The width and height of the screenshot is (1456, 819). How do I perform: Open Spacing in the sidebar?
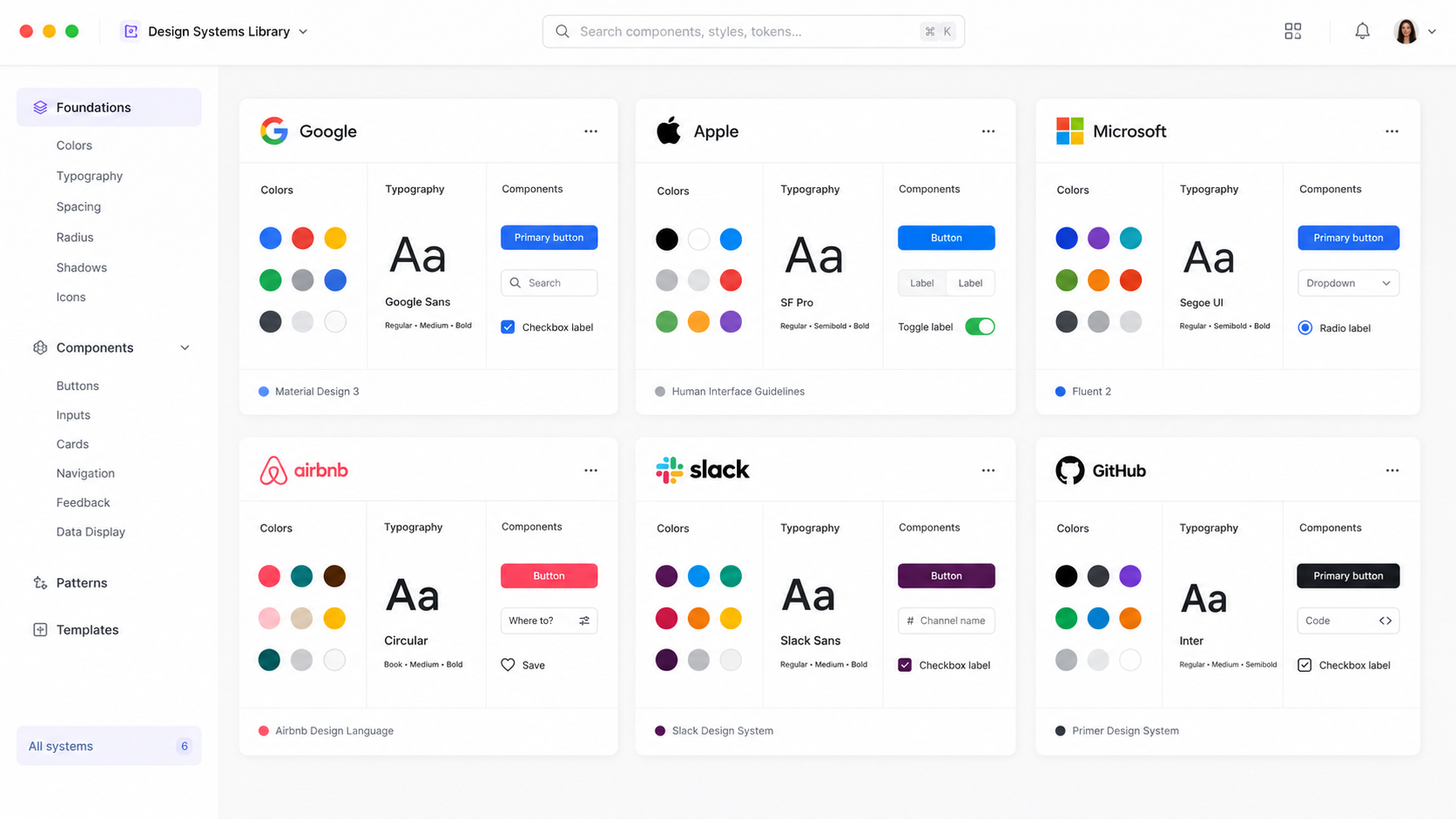click(x=78, y=206)
